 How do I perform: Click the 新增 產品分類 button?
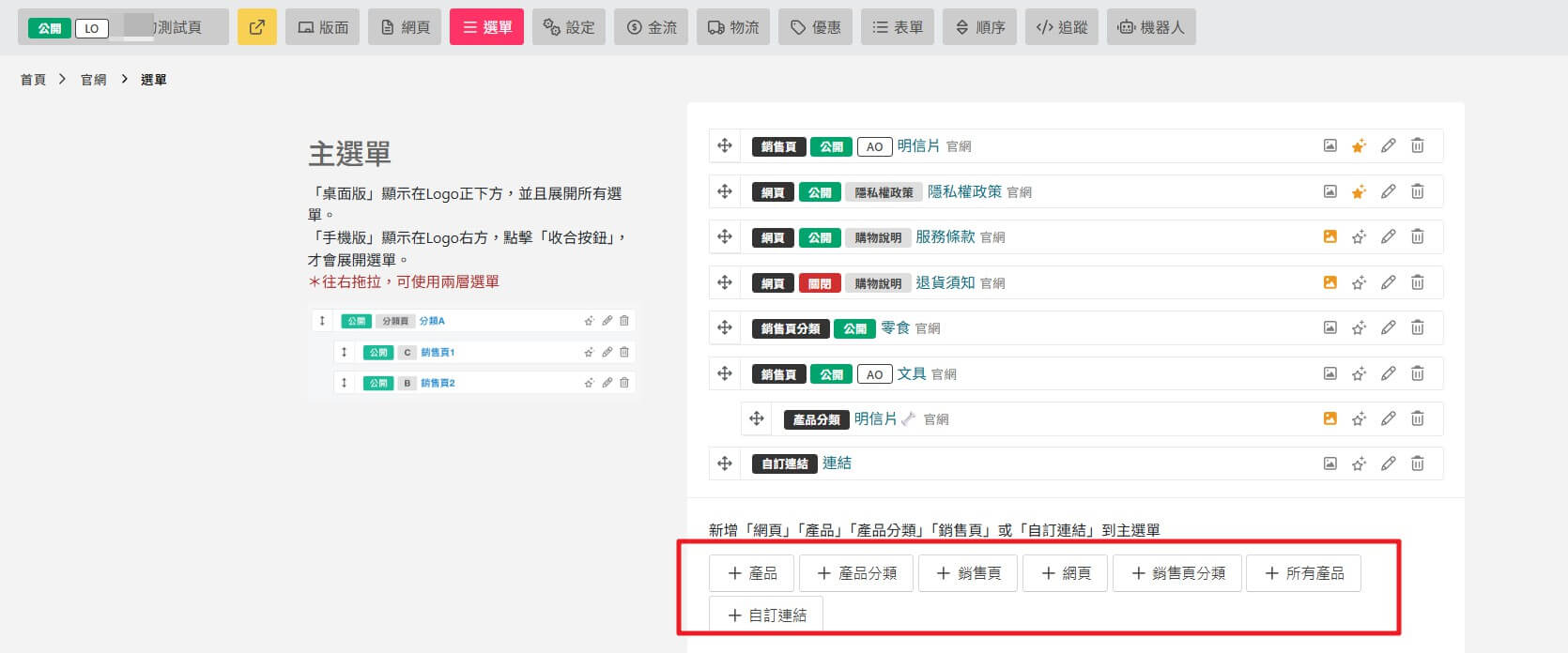pyautogui.click(x=856, y=573)
